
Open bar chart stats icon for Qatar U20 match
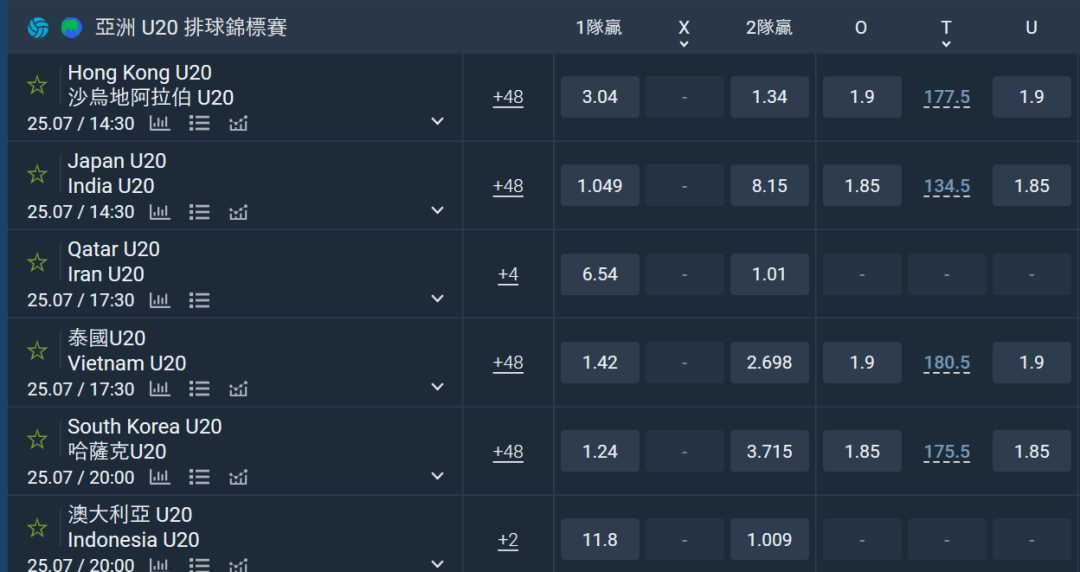pyautogui.click(x=160, y=300)
